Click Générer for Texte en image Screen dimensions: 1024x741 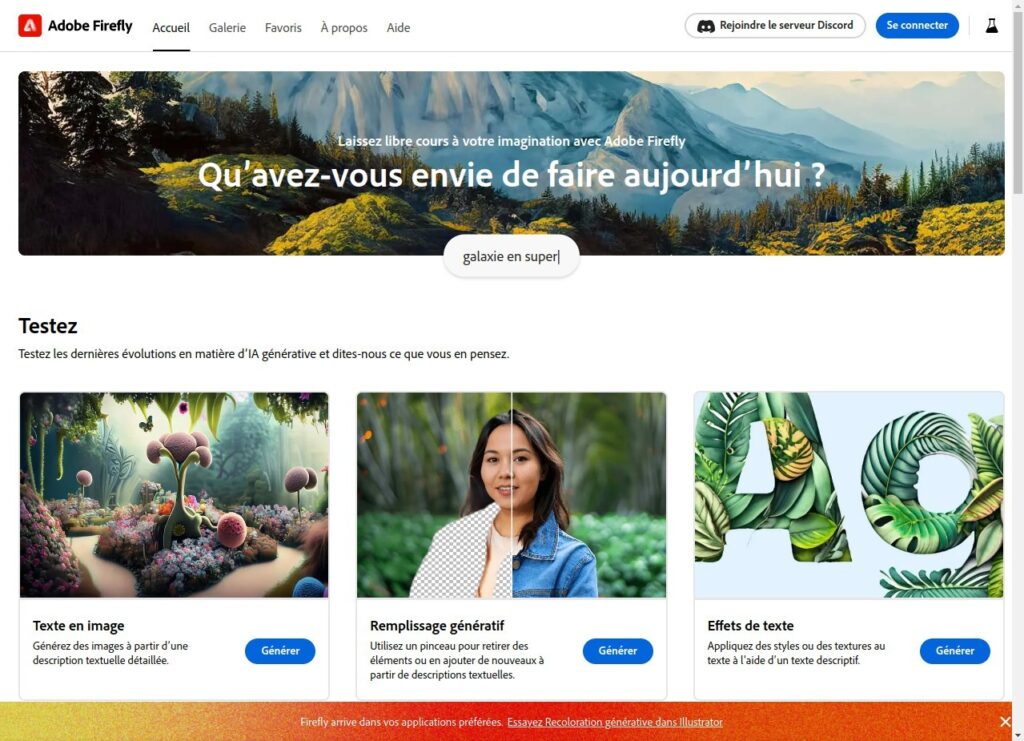click(280, 651)
